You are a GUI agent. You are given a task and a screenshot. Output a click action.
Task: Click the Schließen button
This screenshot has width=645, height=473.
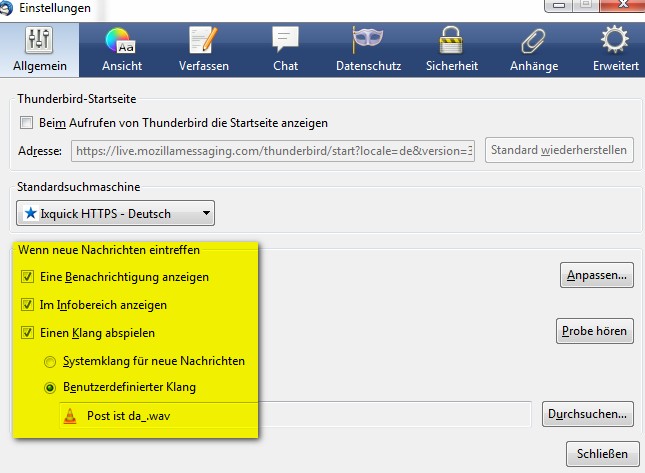tap(602, 454)
